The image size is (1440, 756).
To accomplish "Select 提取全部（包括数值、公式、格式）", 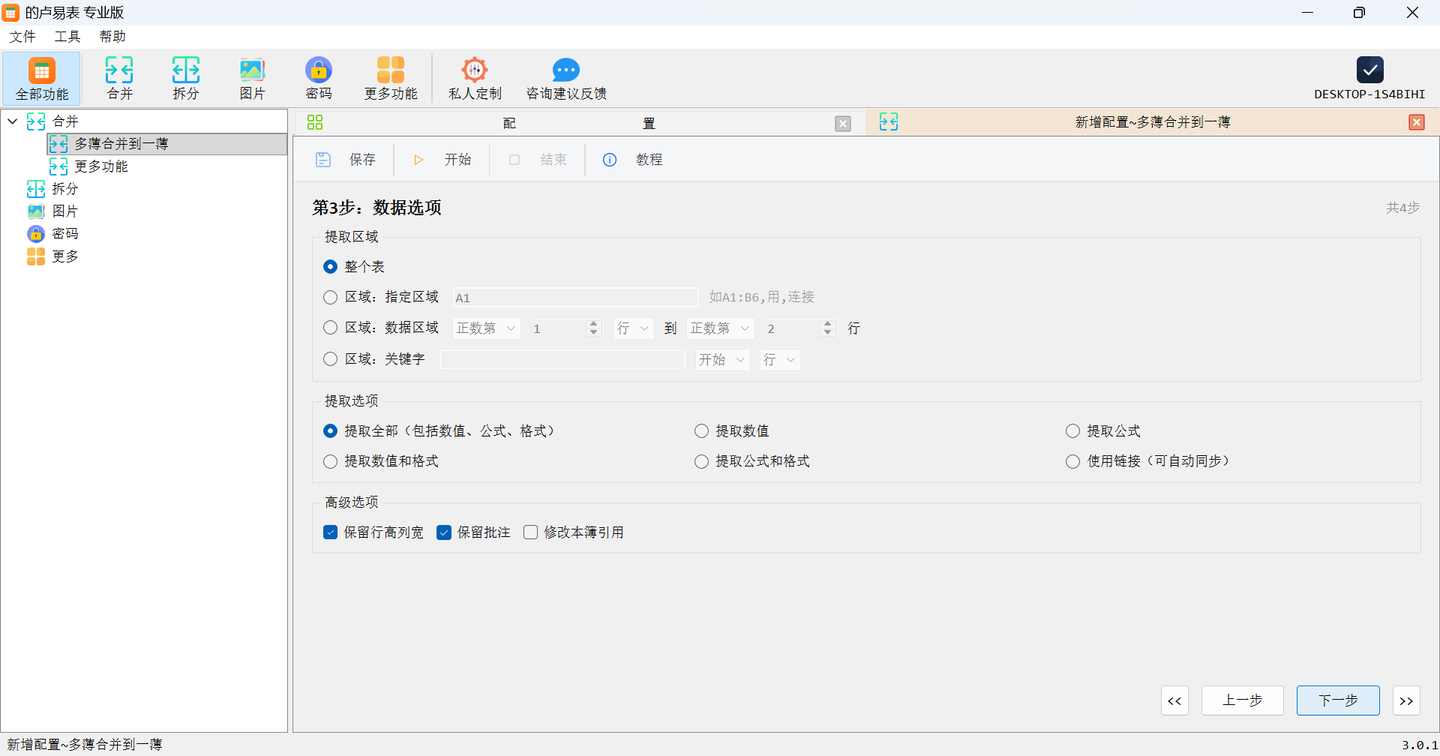I will tap(330, 431).
